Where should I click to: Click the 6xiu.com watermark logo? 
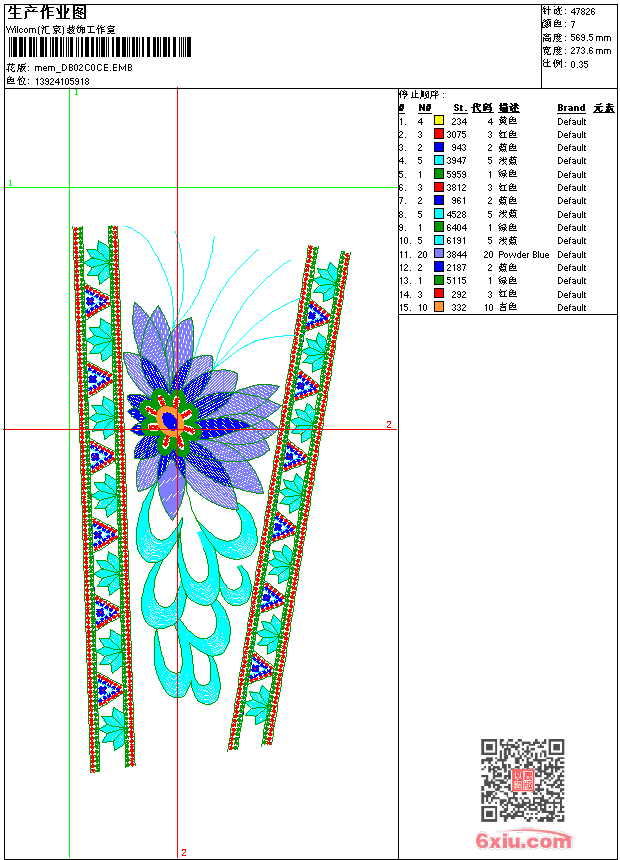tap(524, 841)
